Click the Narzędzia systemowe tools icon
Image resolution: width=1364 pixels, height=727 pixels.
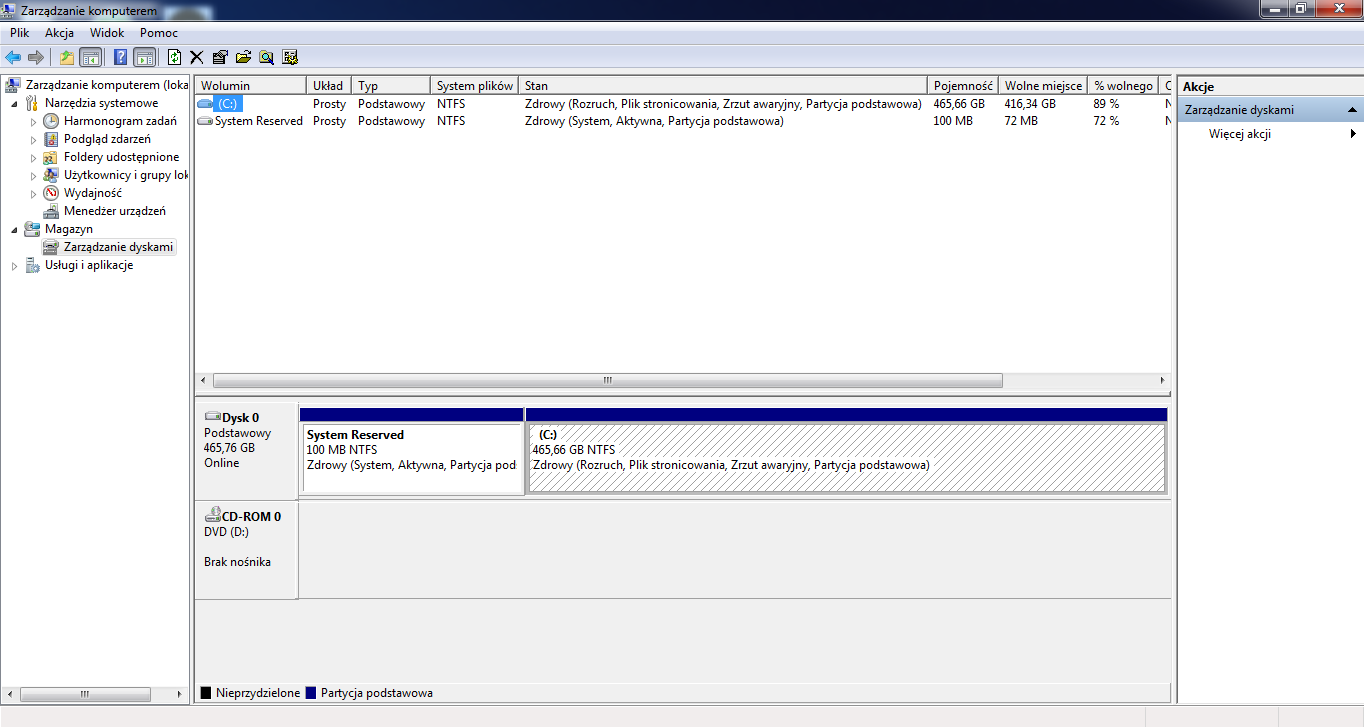pyautogui.click(x=32, y=103)
